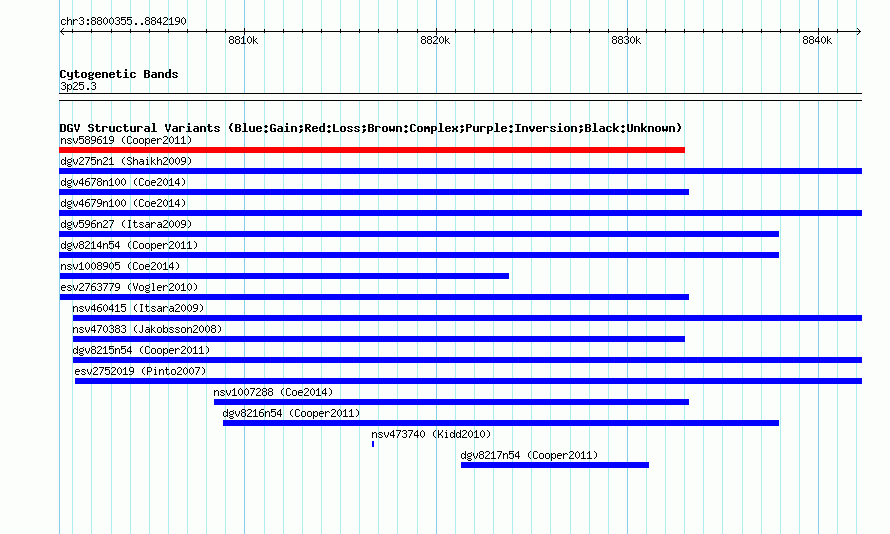Click the ruler's left end arrow

[x=62, y=31]
